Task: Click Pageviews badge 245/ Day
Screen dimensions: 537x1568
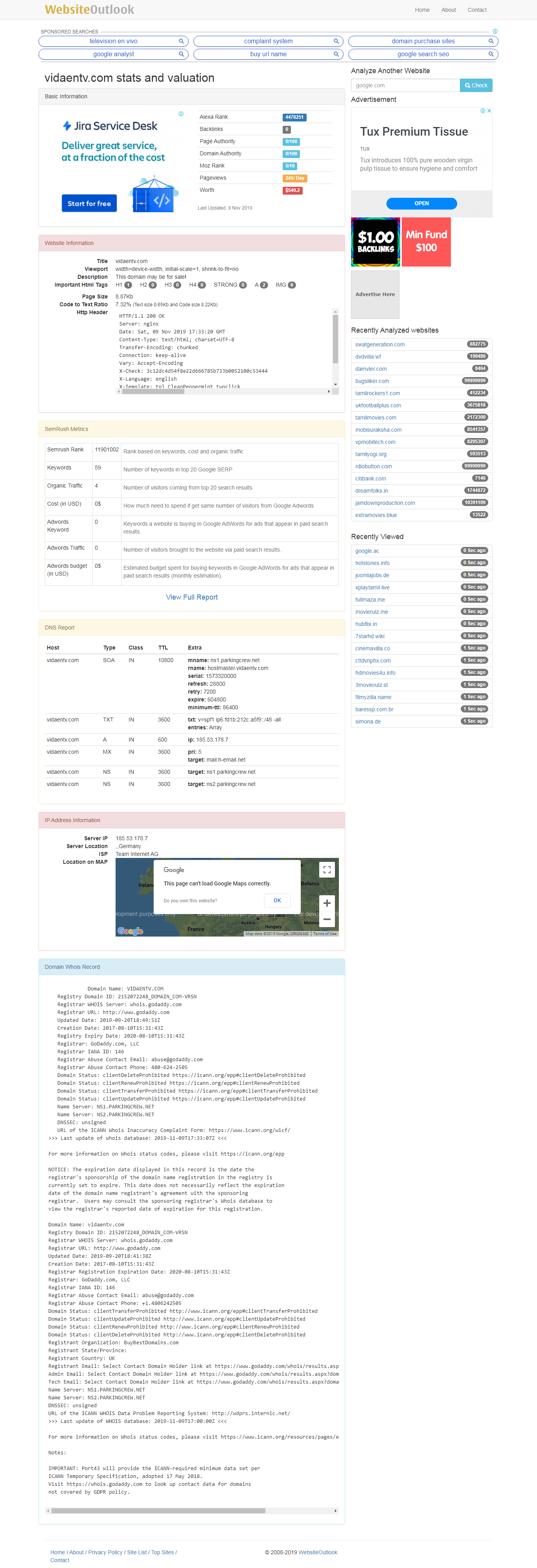Action: pos(295,179)
